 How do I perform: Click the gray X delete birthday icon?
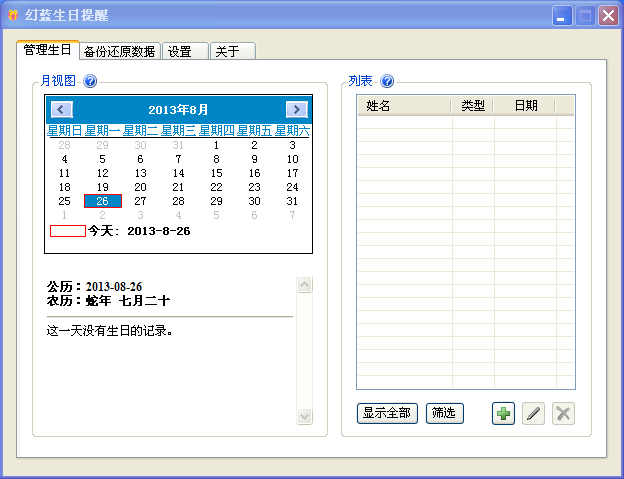coord(563,413)
